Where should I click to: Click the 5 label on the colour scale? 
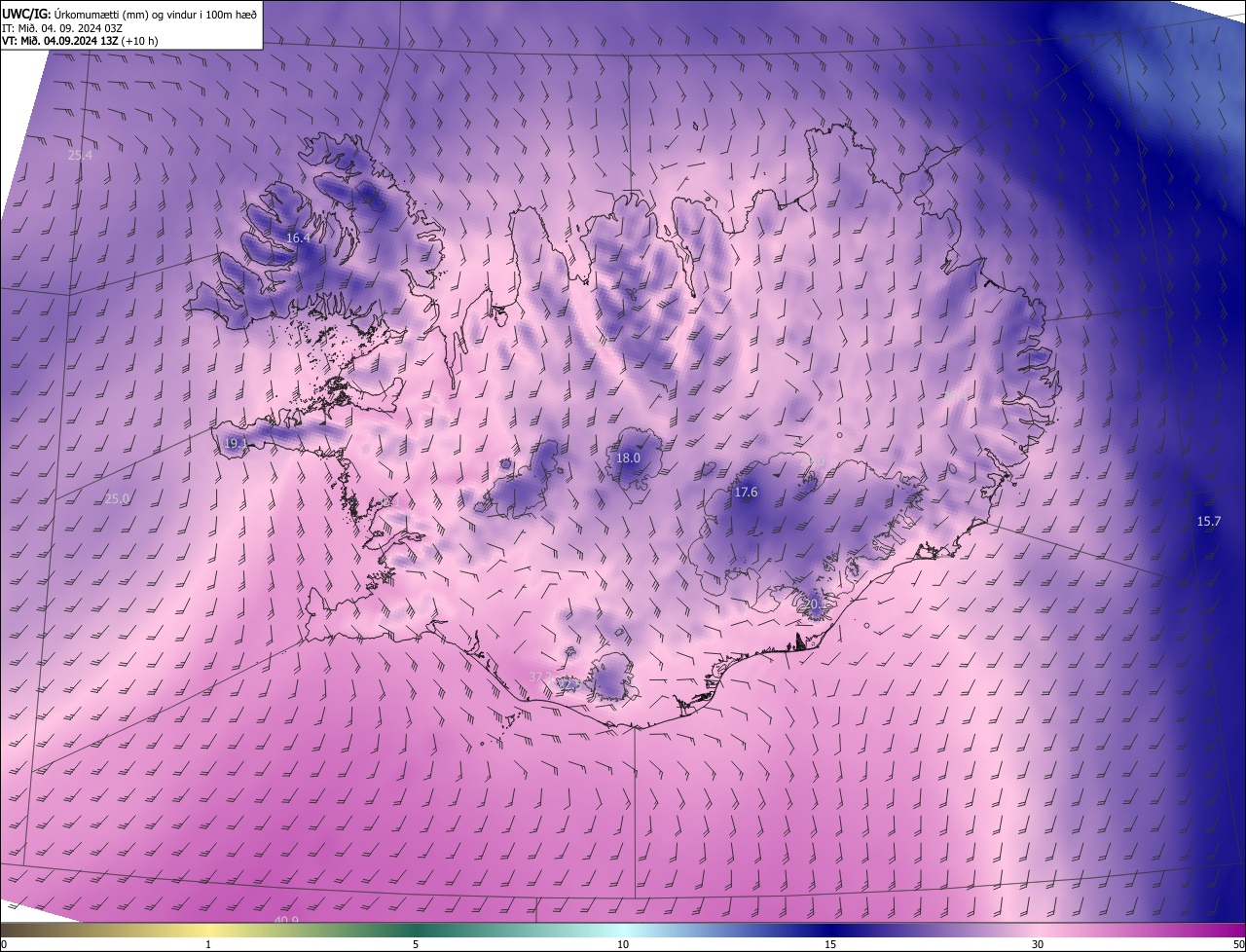click(x=416, y=944)
